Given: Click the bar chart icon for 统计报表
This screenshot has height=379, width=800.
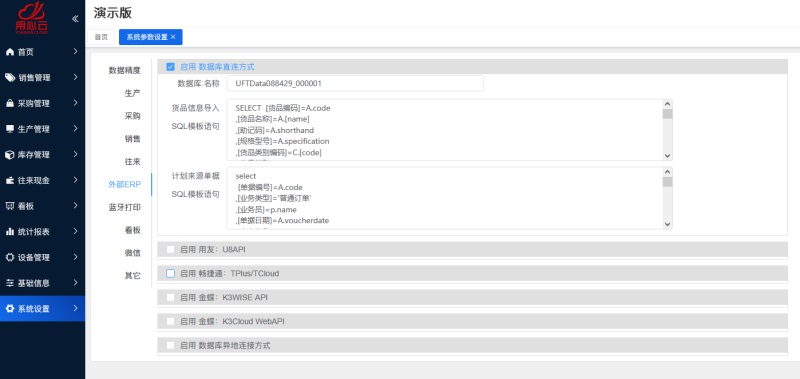Looking at the screenshot, I should [x=9, y=231].
